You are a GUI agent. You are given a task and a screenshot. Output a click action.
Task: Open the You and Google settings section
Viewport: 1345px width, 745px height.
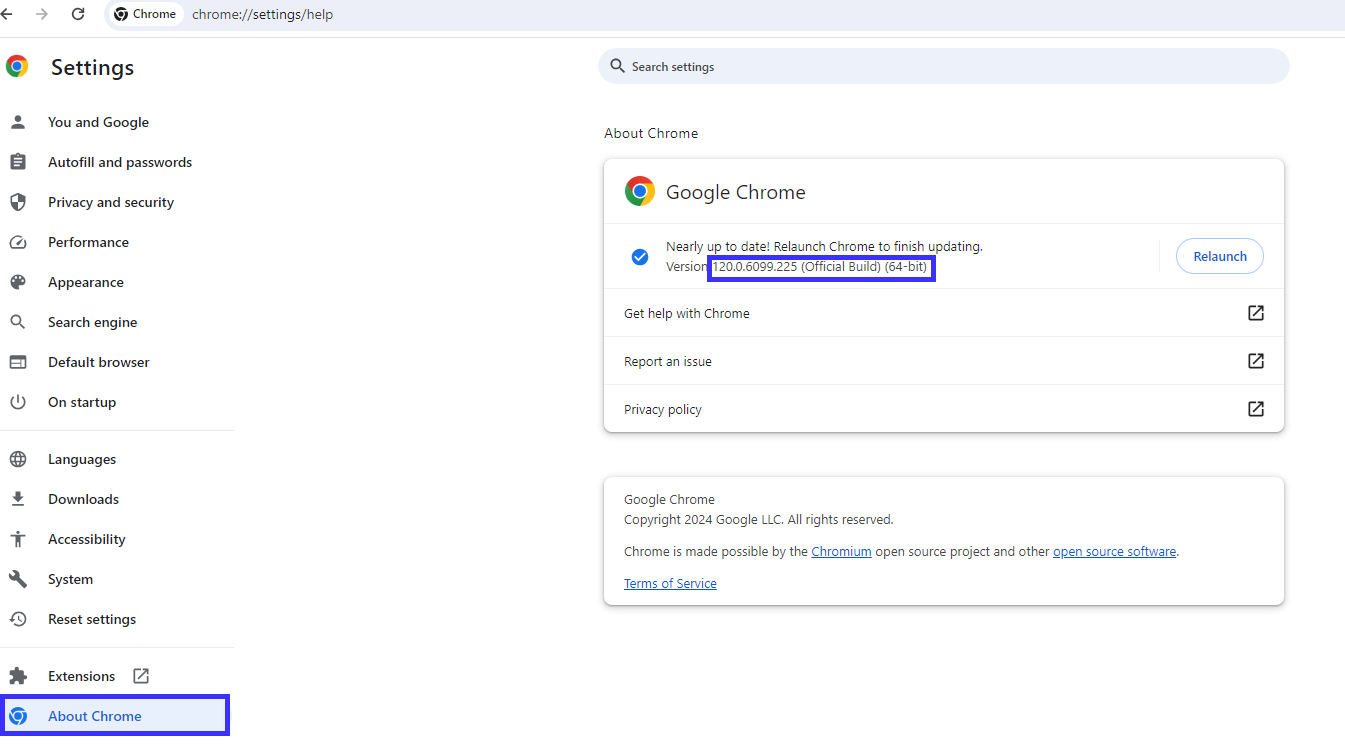click(98, 122)
